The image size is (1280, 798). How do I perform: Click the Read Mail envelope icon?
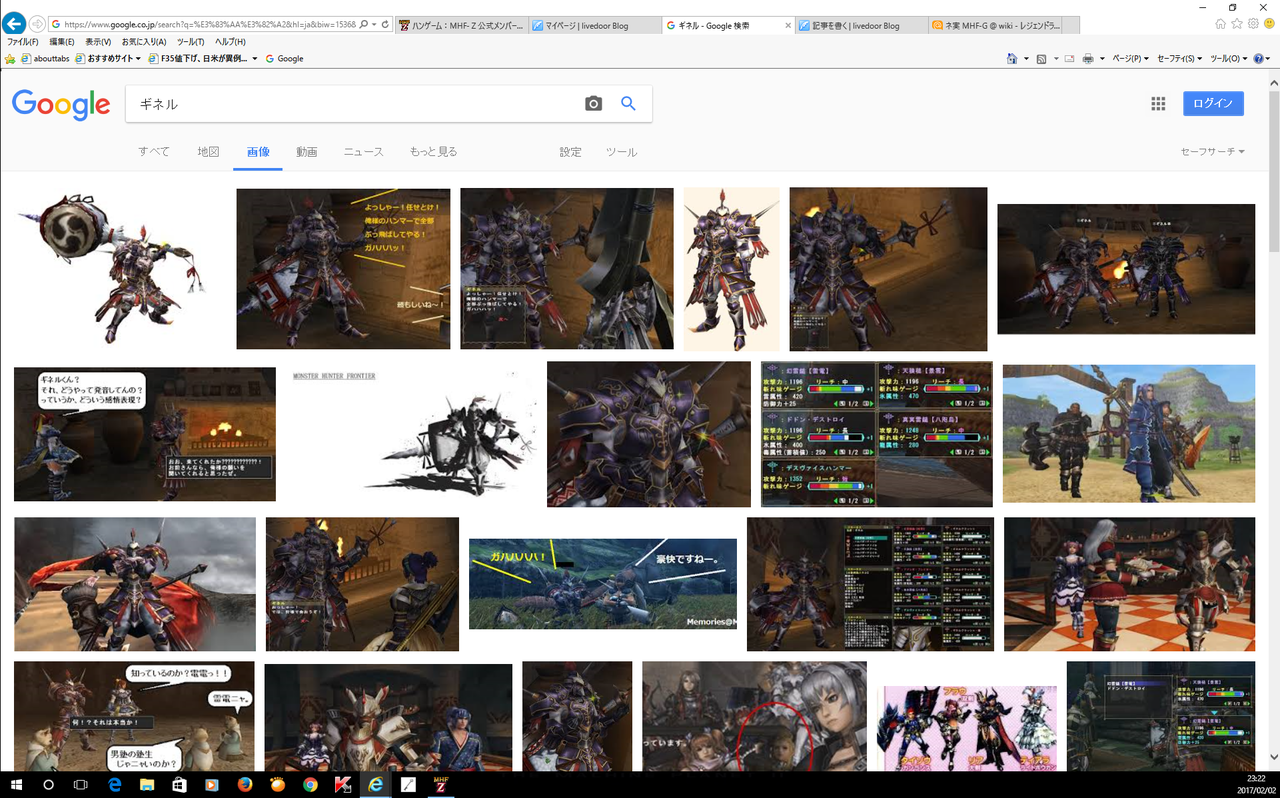(1069, 59)
